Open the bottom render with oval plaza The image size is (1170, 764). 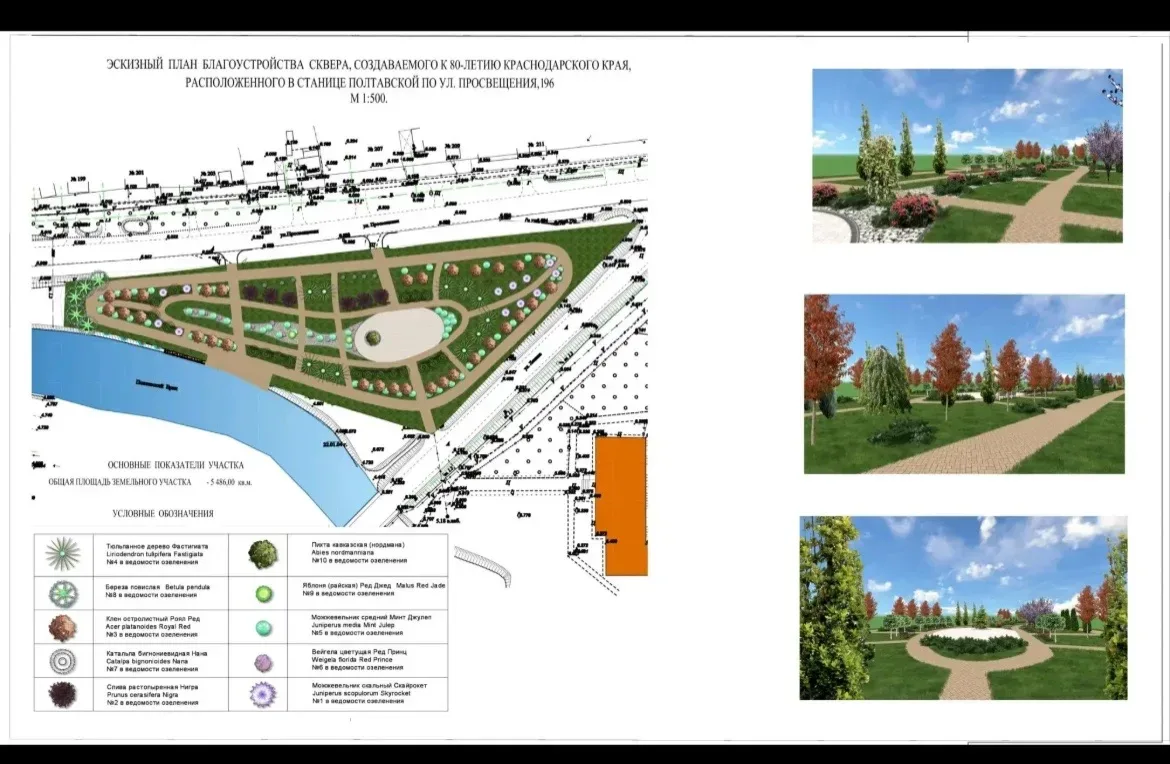tap(963, 608)
